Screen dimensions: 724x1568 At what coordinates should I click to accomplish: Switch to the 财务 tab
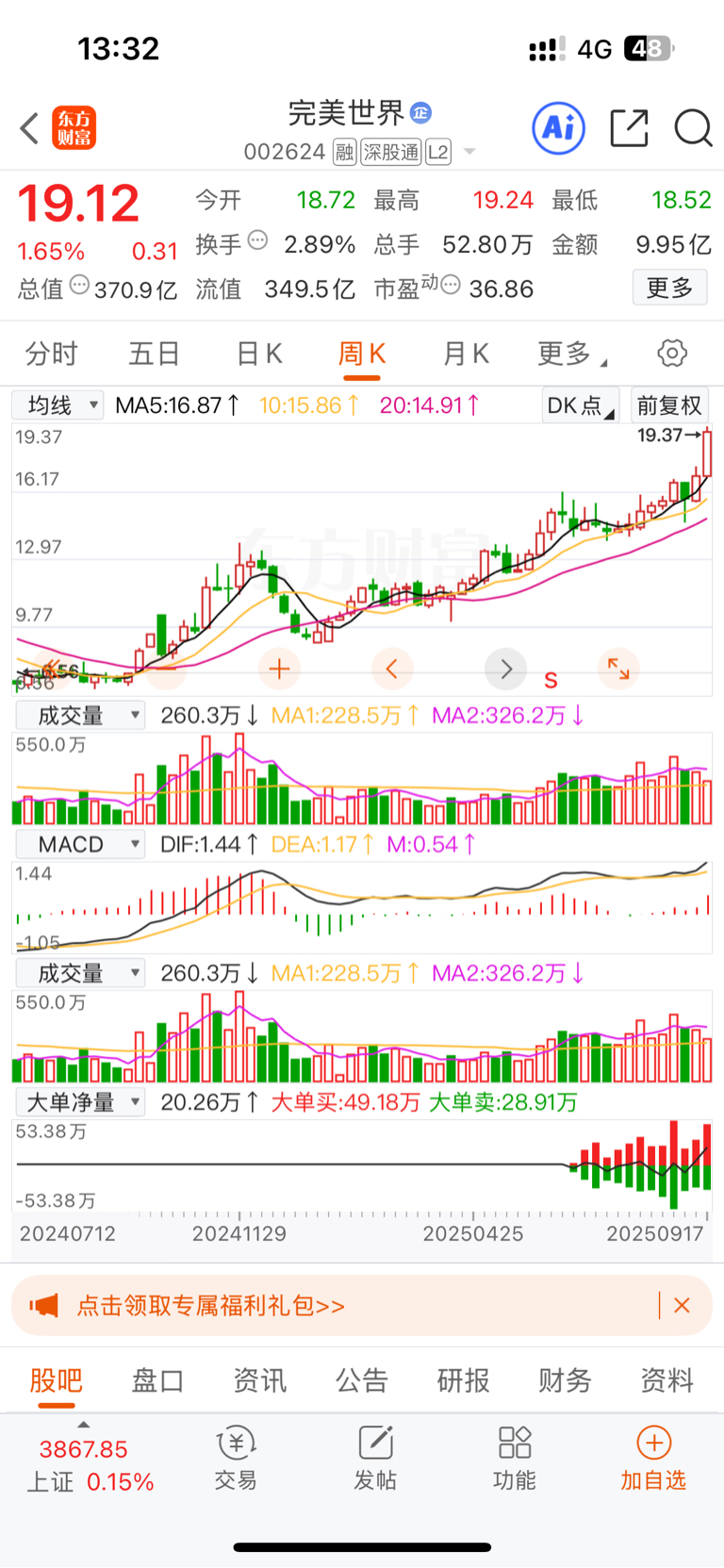[566, 1380]
